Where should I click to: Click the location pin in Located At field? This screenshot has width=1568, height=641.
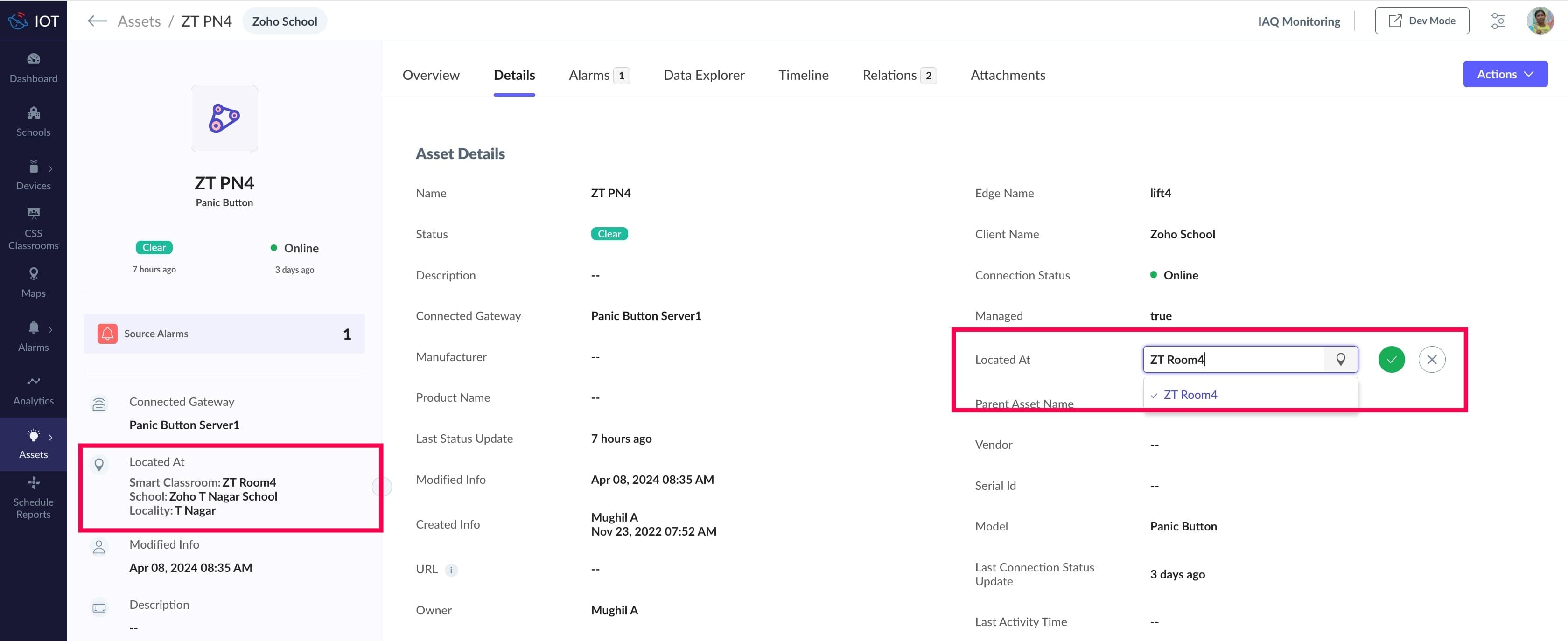(1340, 360)
